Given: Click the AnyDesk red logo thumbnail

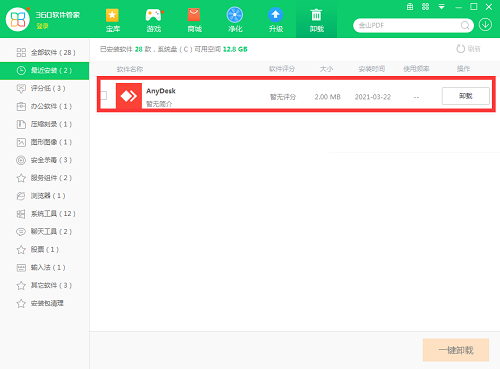Looking at the screenshot, I should pos(129,96).
